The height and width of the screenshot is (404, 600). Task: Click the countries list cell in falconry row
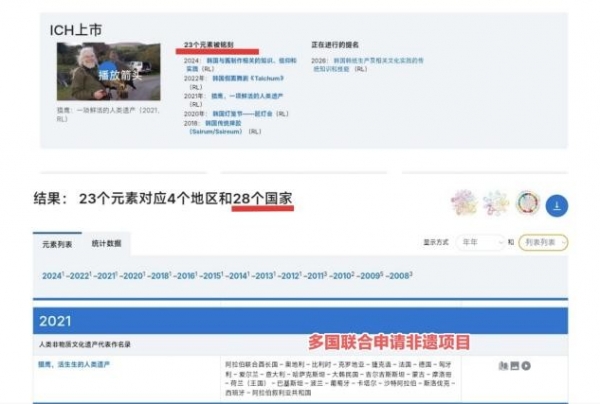[341, 379]
